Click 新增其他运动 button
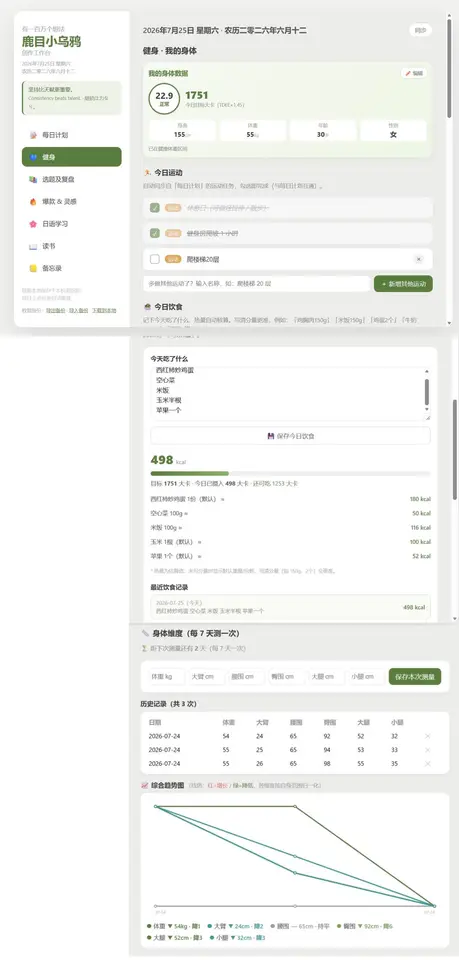This screenshot has height=960, width=459. point(403,284)
